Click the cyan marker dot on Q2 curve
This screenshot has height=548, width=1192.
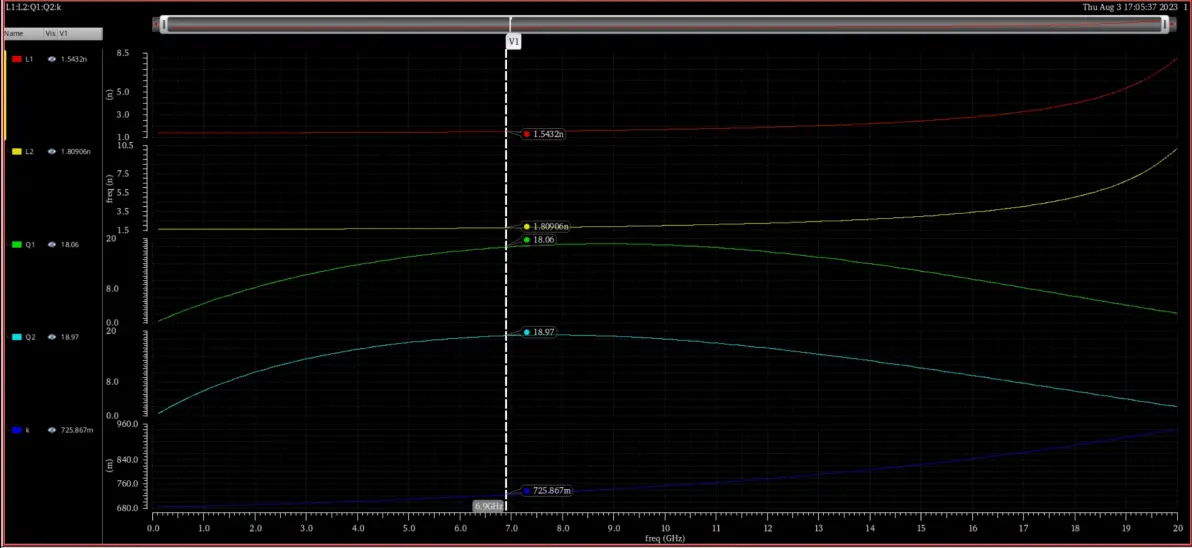click(x=526, y=332)
